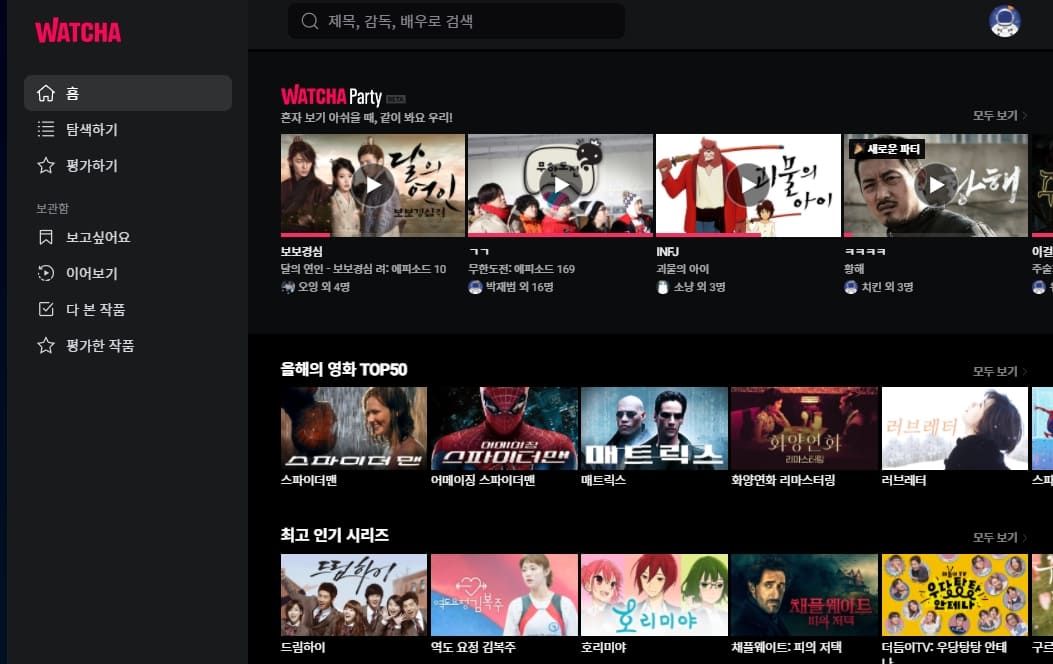Open the 화양연화 리마스터링 thumbnail
The height and width of the screenshot is (664, 1053).
click(x=805, y=428)
